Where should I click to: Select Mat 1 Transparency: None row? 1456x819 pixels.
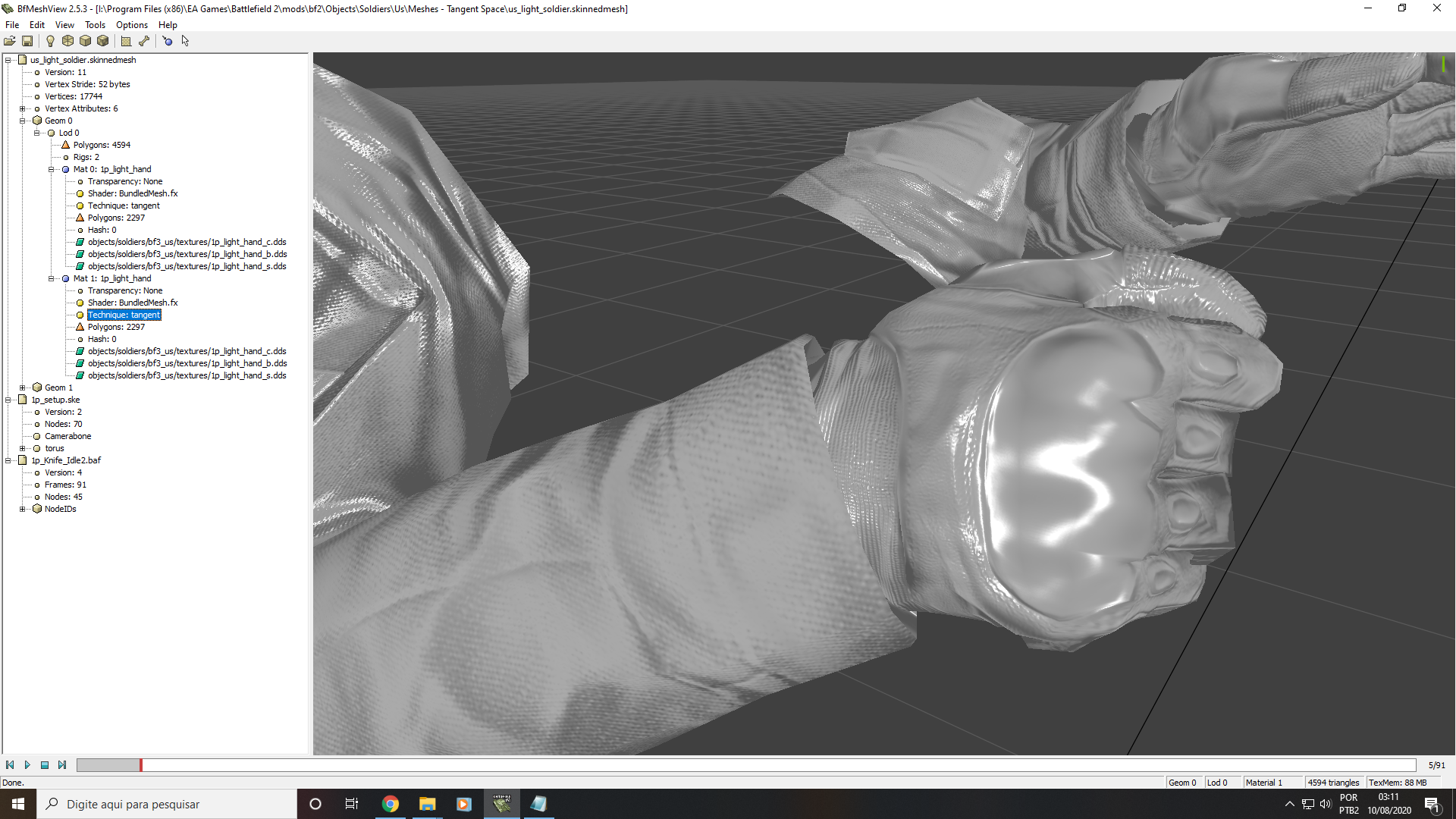125,290
